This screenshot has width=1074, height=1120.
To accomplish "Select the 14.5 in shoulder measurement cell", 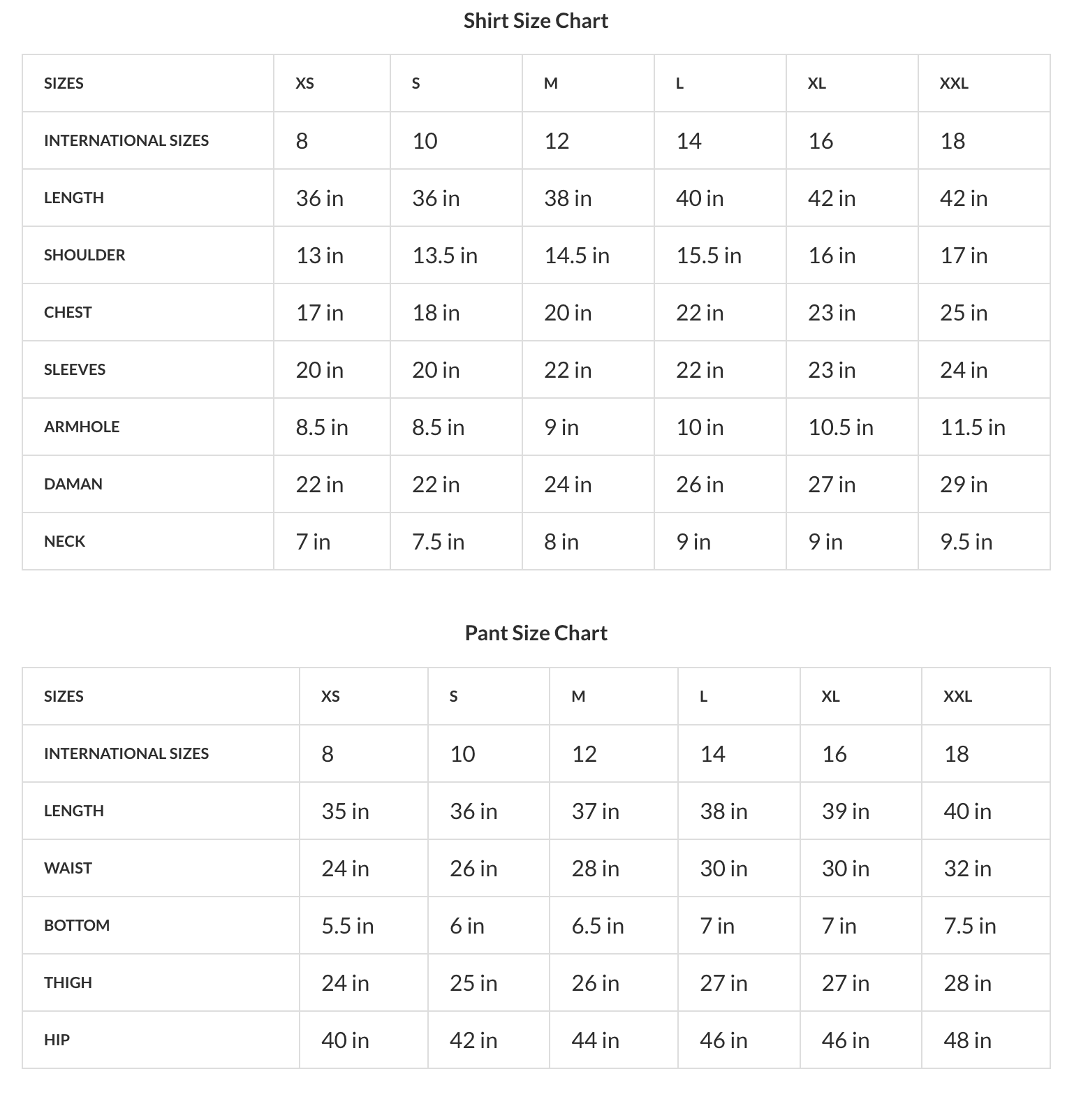I will (577, 256).
